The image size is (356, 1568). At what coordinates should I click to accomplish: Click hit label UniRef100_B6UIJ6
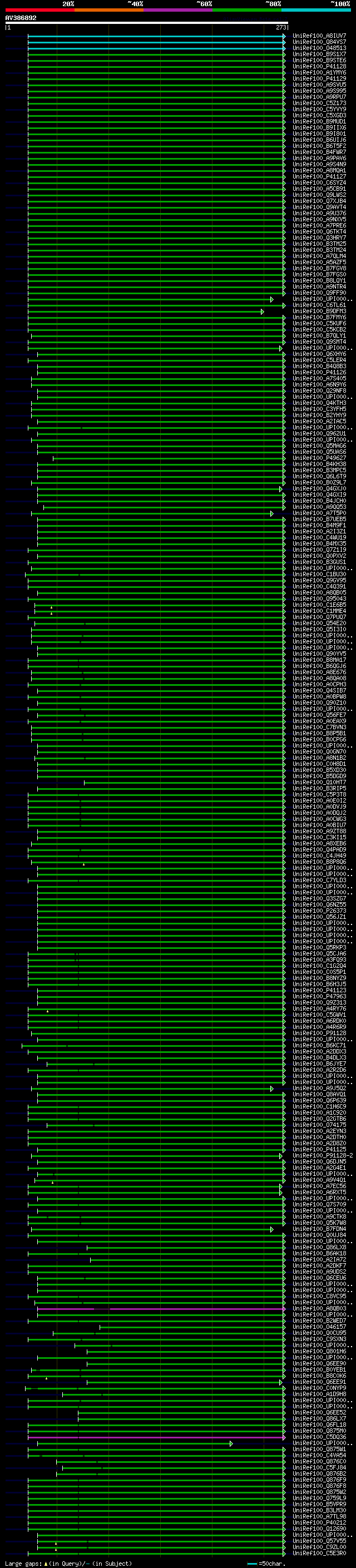[x=319, y=140]
